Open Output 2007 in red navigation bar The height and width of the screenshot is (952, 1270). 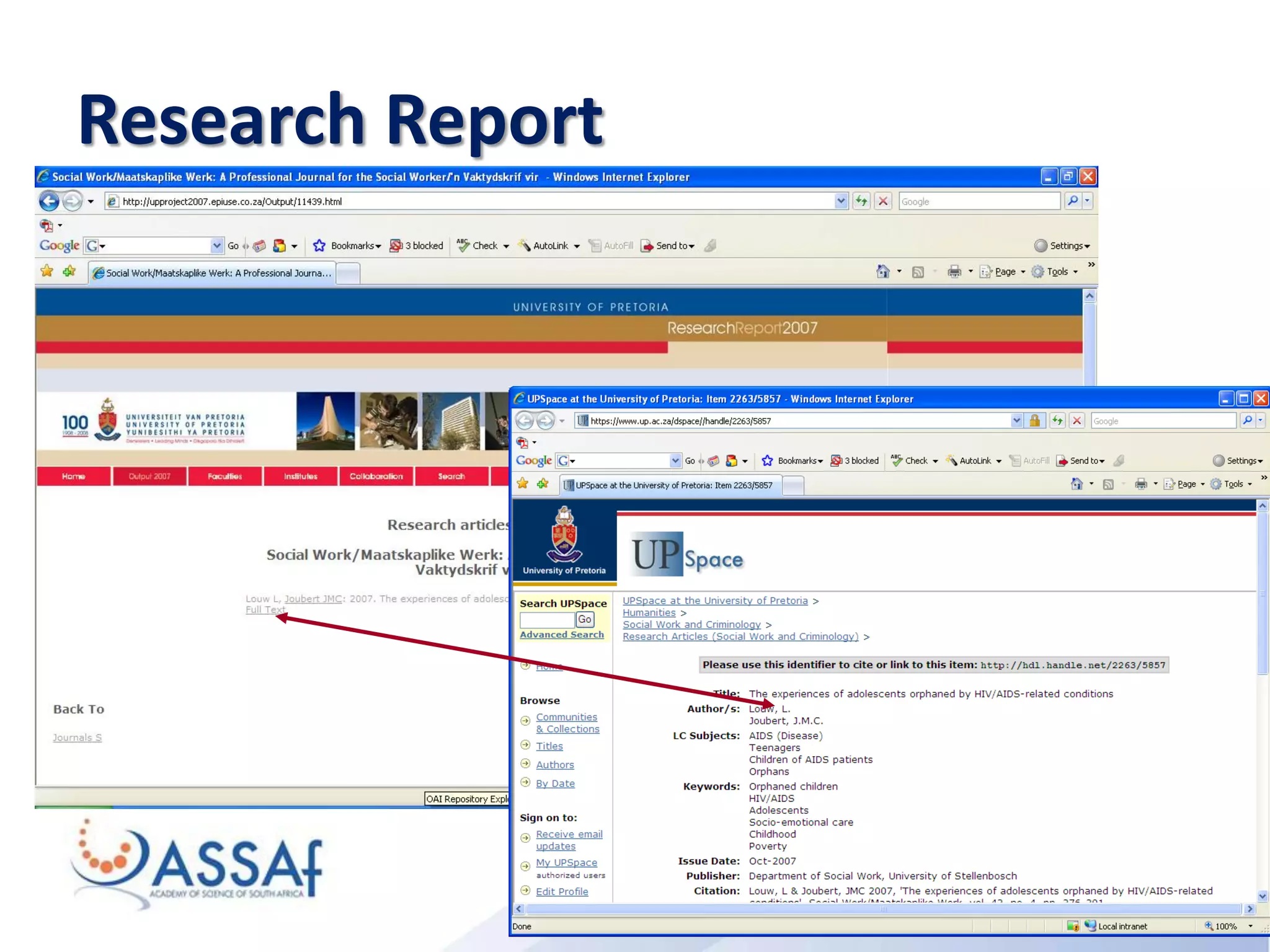coord(149,476)
